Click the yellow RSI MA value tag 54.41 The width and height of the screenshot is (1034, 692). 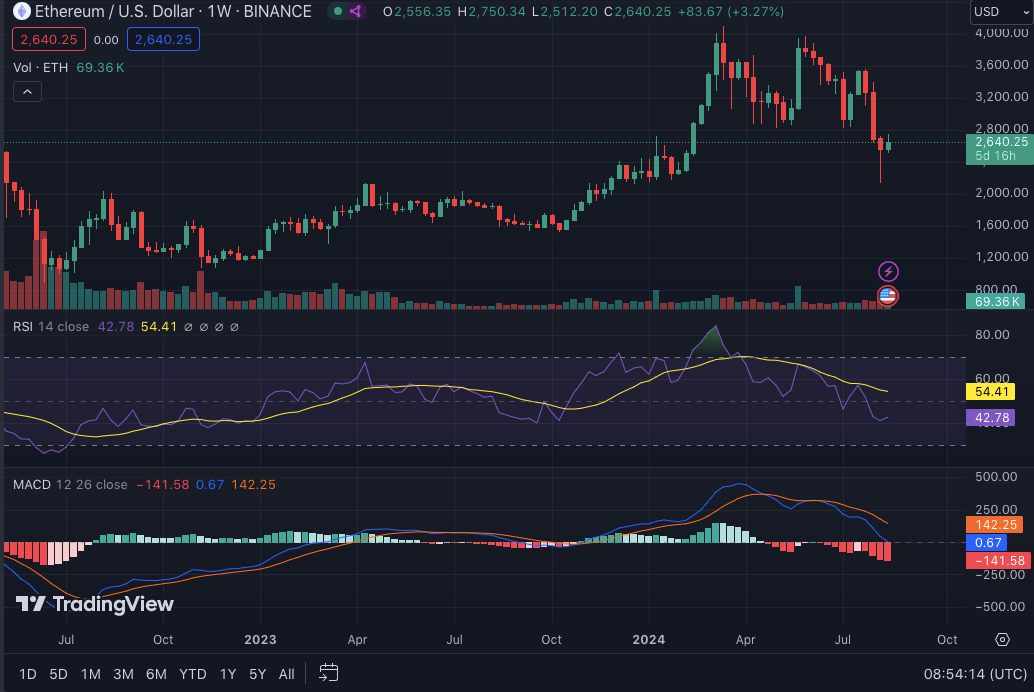coord(992,392)
